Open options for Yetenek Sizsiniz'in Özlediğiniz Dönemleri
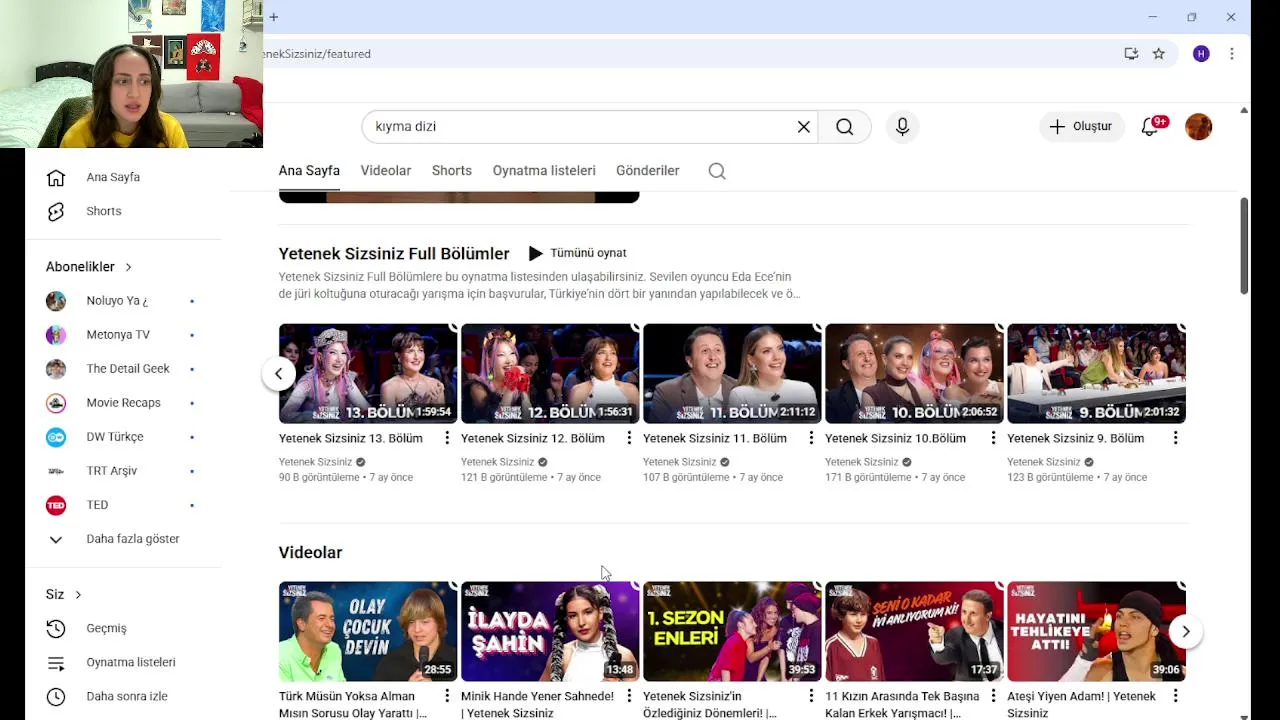The width and height of the screenshot is (1280, 720). [811, 696]
